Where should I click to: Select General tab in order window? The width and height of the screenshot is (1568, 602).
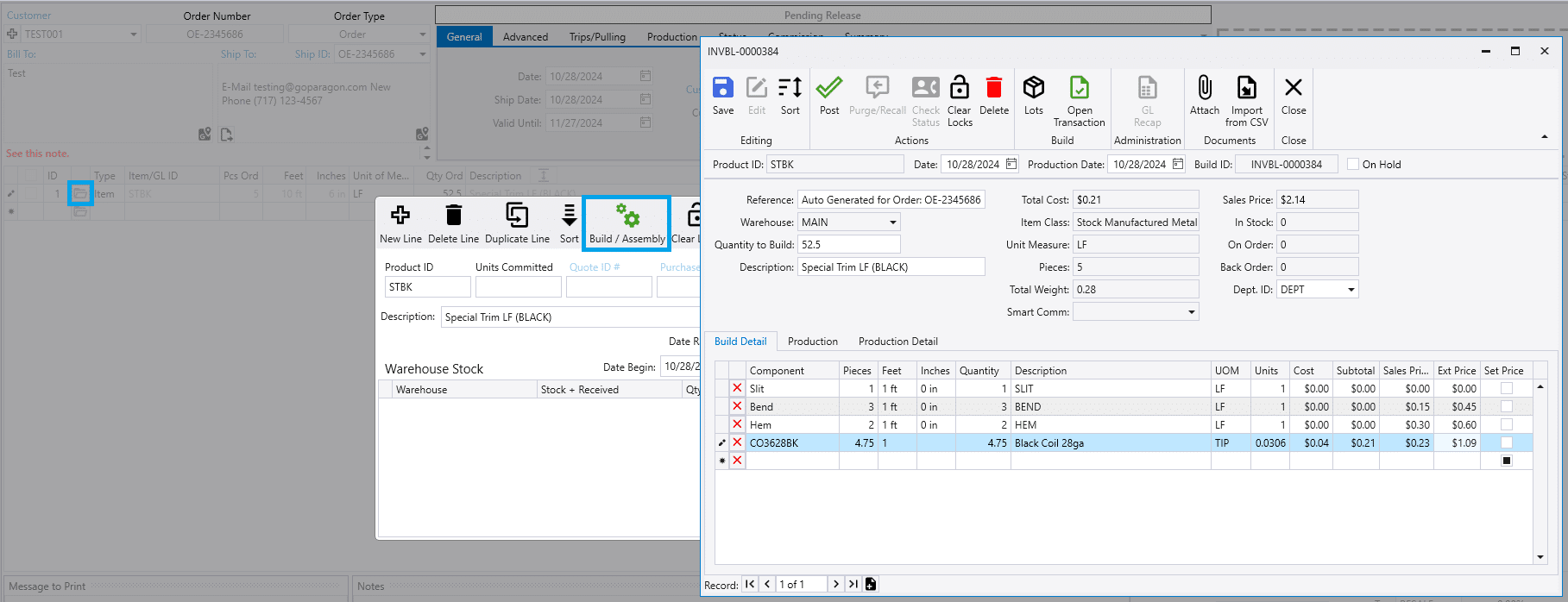coord(464,37)
